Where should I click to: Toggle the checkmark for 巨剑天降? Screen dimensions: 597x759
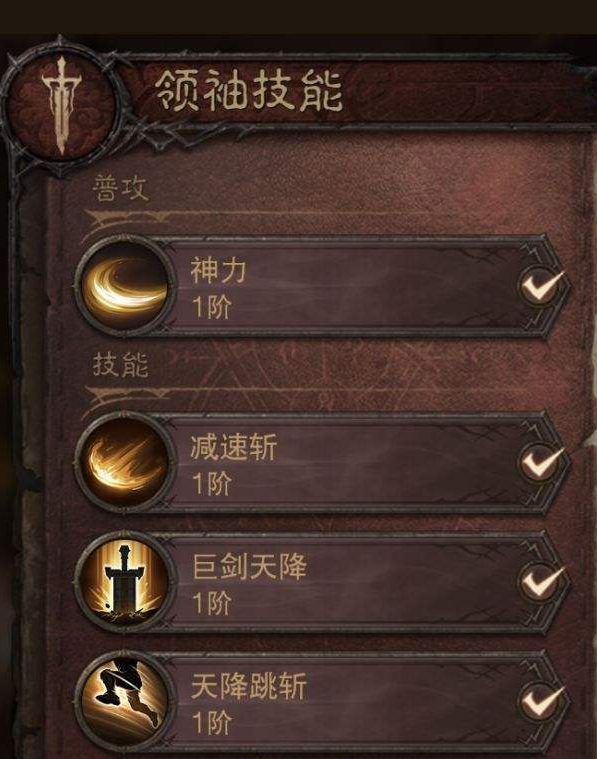[541, 581]
